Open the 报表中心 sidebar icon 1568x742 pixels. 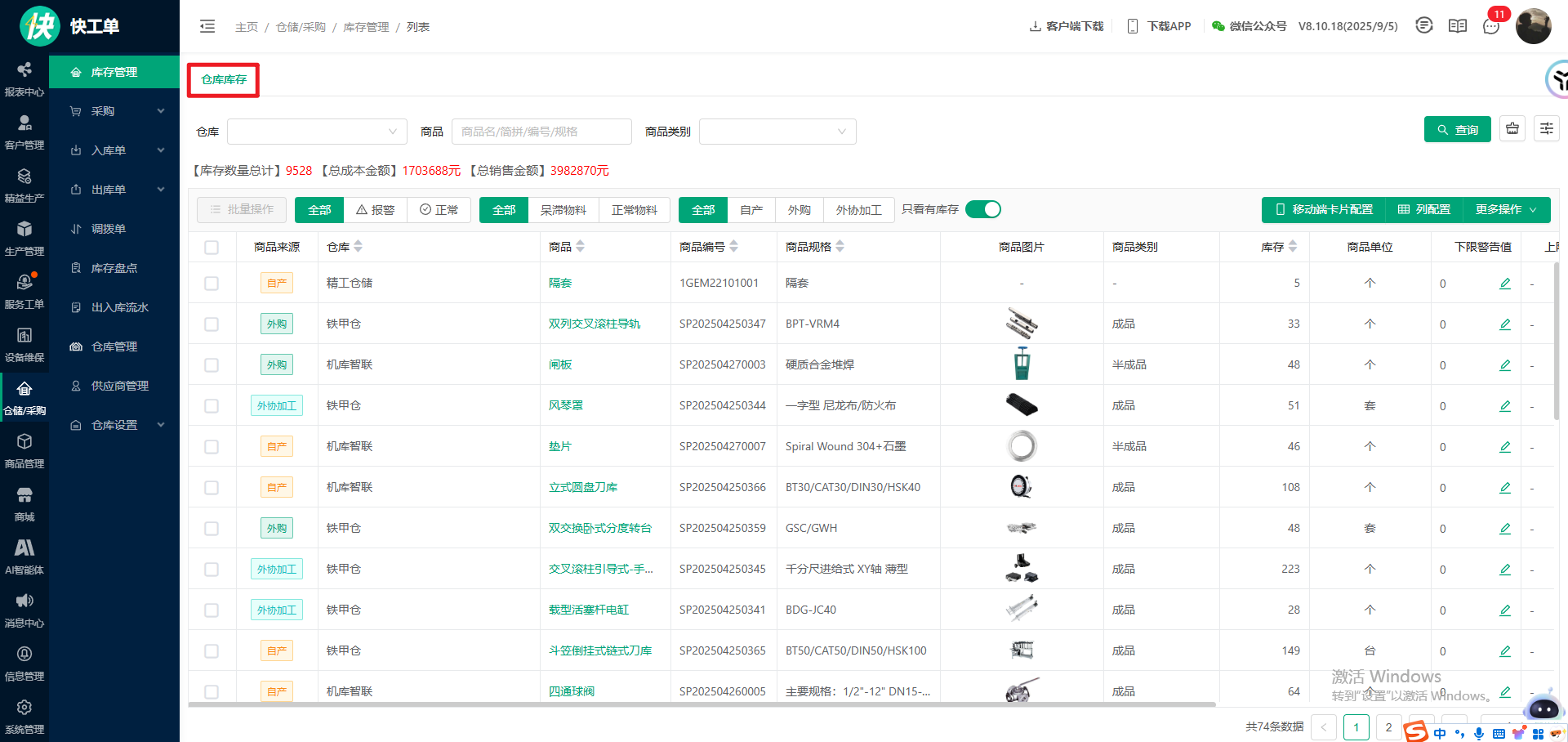pos(24,78)
